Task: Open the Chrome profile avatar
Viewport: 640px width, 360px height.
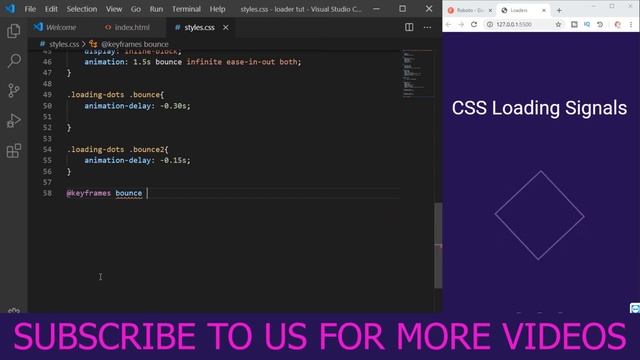Action: [618, 24]
